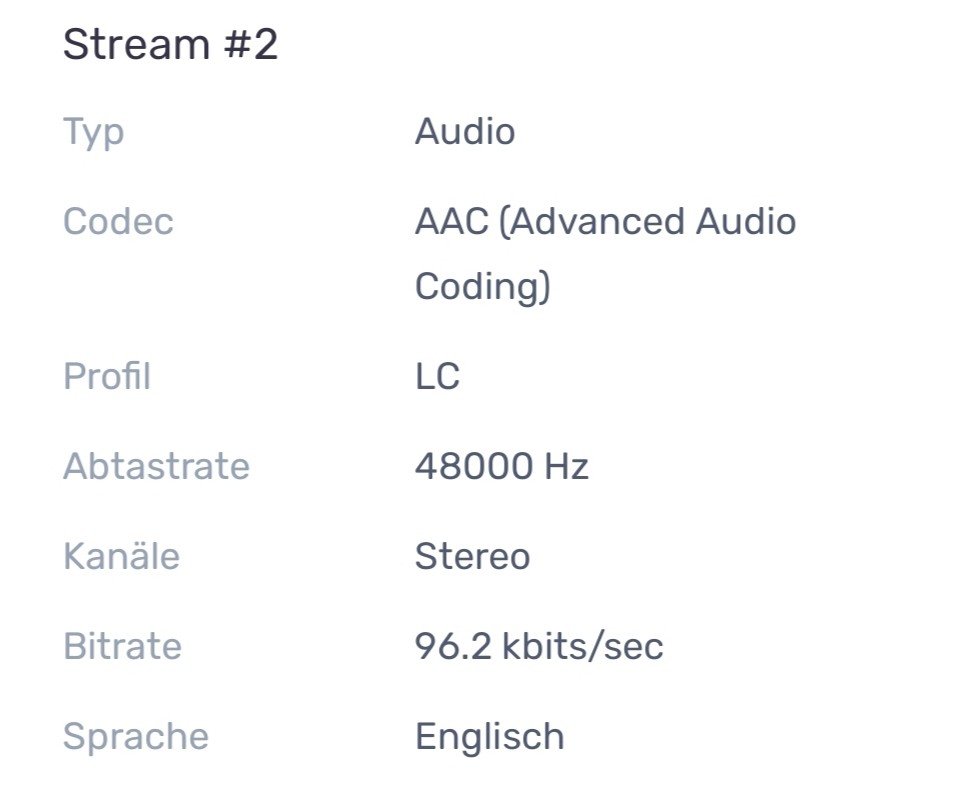Select the Kanäle field label
Viewport: 971px width, 806px height.
pyautogui.click(x=121, y=556)
